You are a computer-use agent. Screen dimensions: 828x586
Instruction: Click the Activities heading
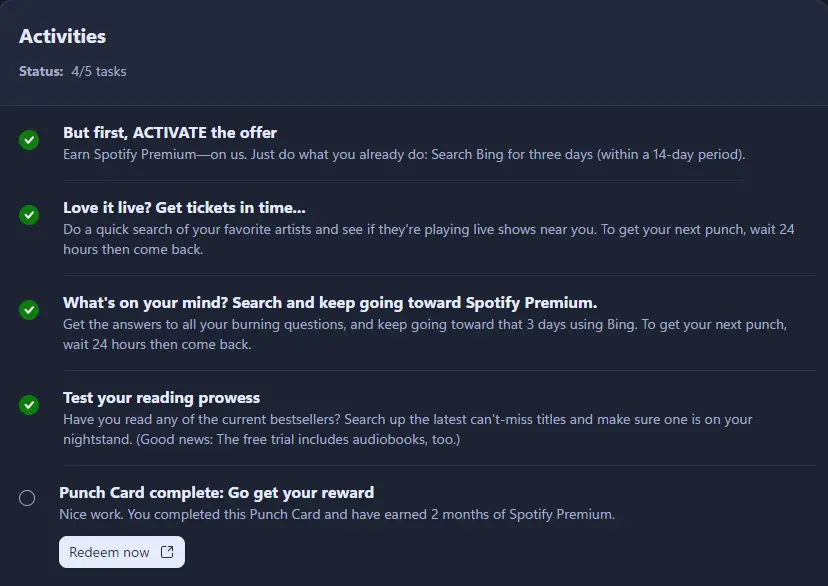tap(62, 36)
